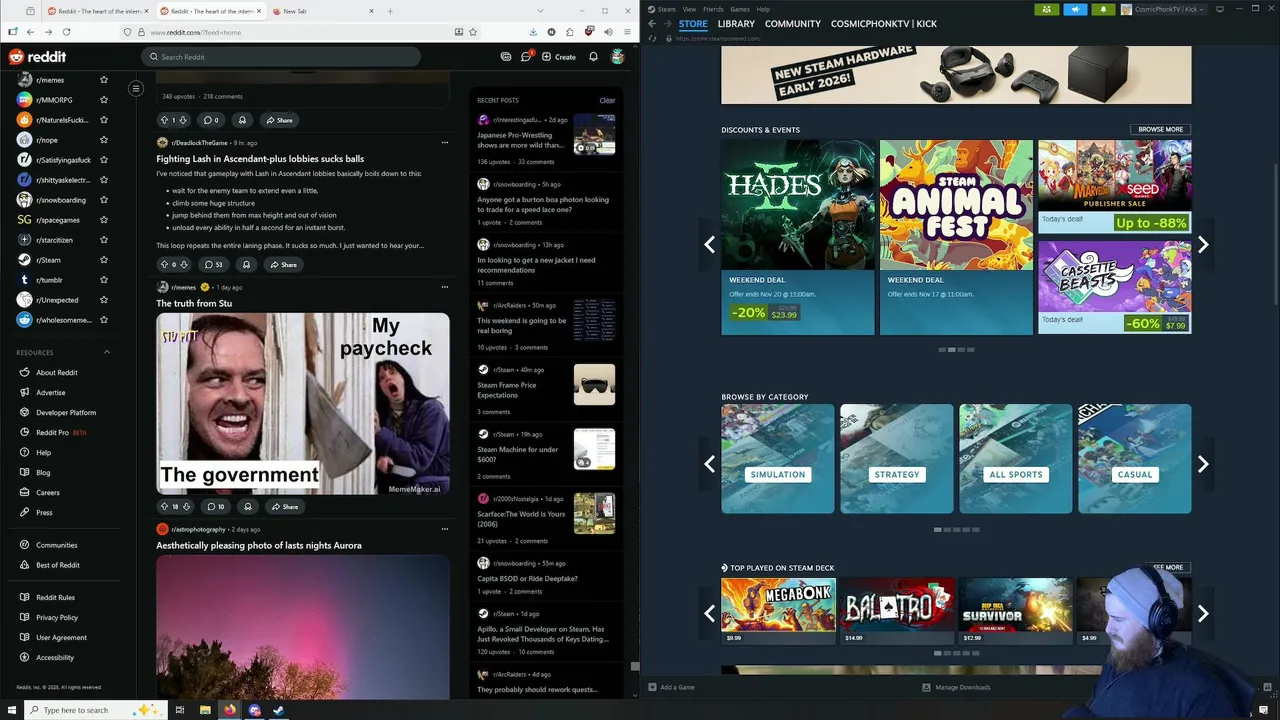Open options menu on The truth from Stu post

tap(445, 287)
